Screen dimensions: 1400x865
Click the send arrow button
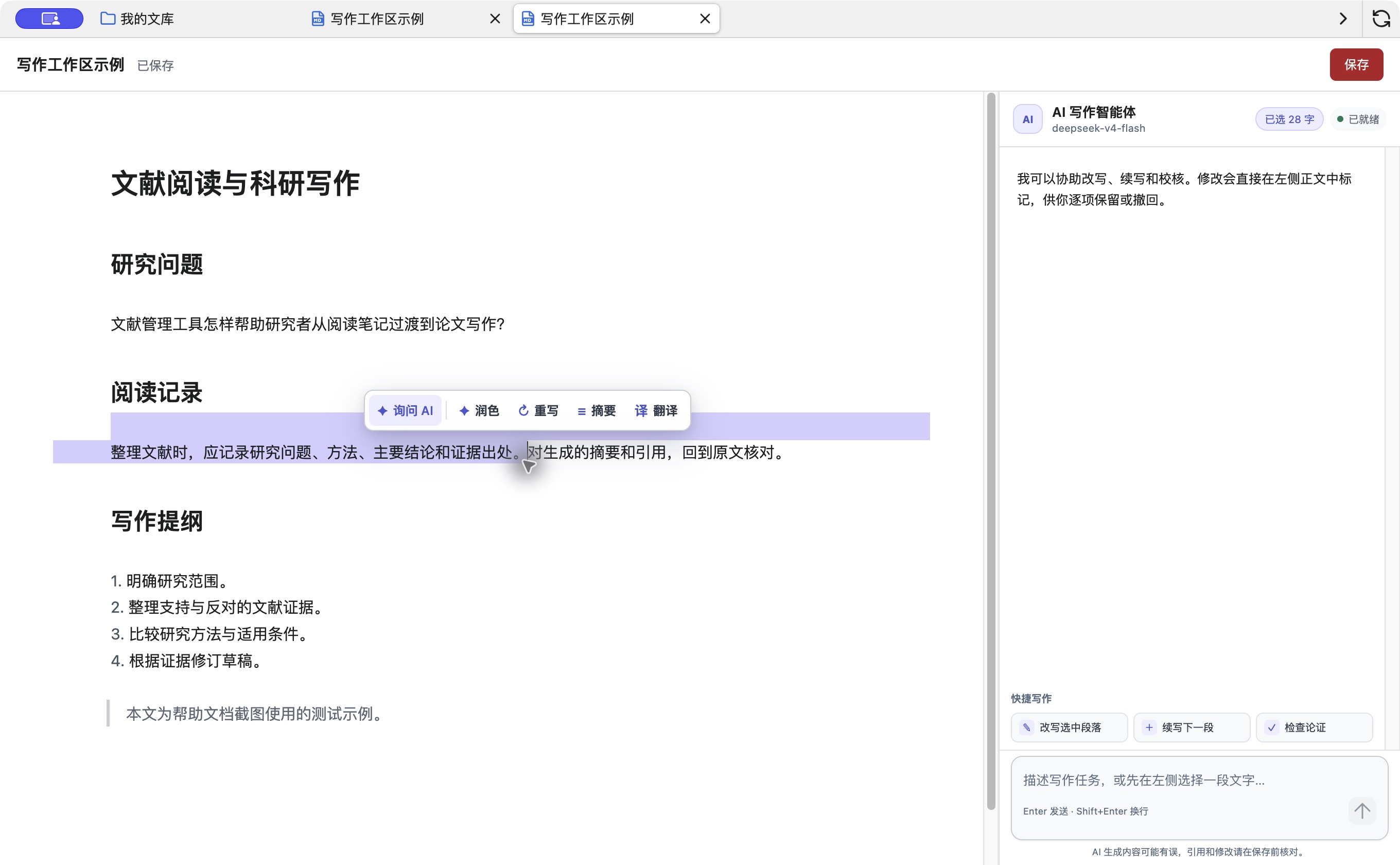pyautogui.click(x=1362, y=810)
